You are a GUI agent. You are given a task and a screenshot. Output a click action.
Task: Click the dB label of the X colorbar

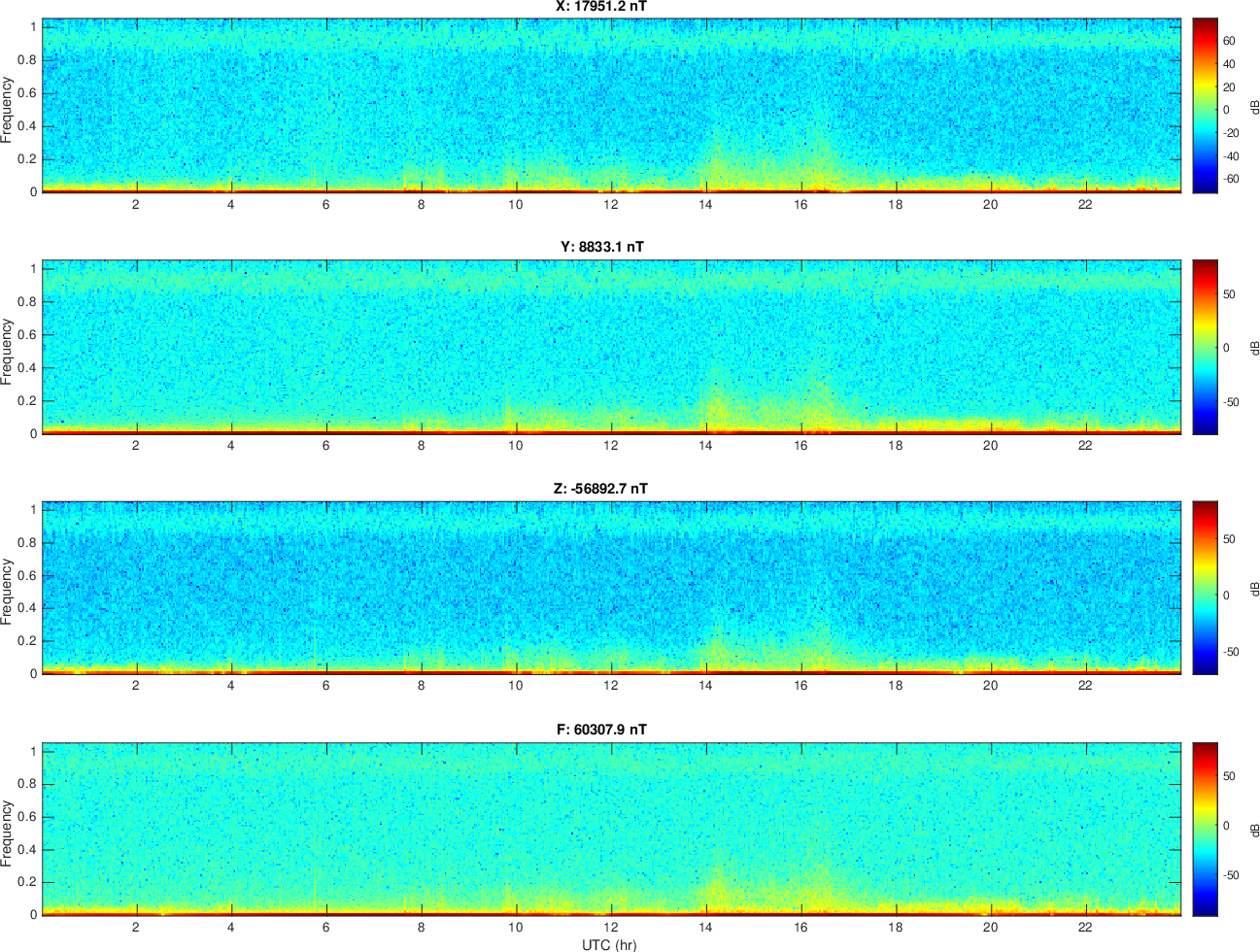click(x=1254, y=105)
